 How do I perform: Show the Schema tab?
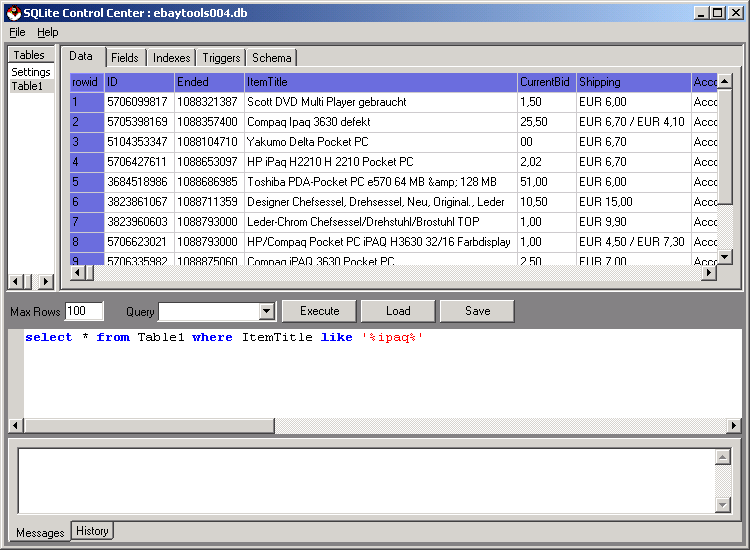point(271,58)
